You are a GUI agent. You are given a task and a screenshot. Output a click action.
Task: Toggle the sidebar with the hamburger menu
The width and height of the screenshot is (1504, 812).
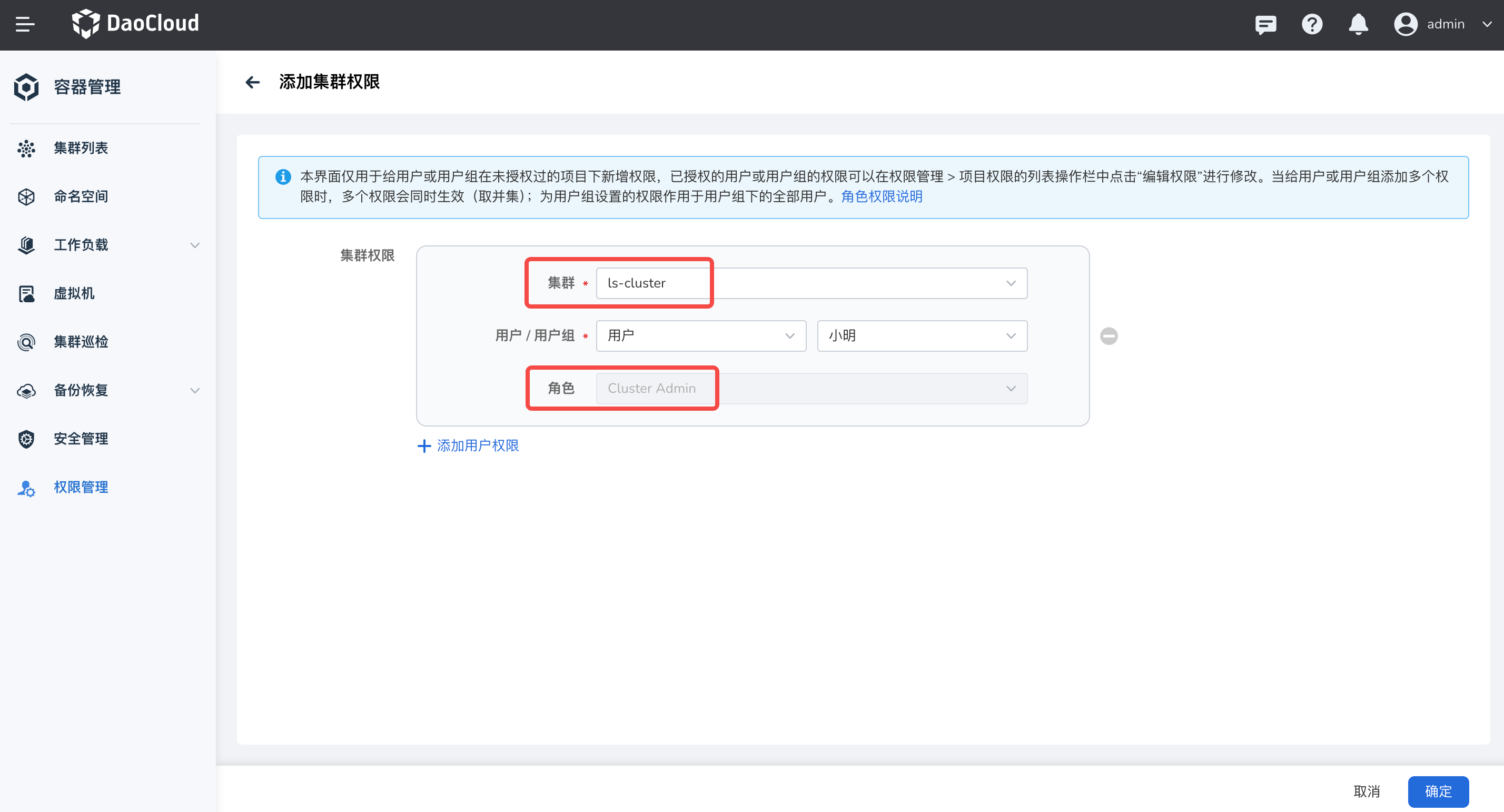25,24
